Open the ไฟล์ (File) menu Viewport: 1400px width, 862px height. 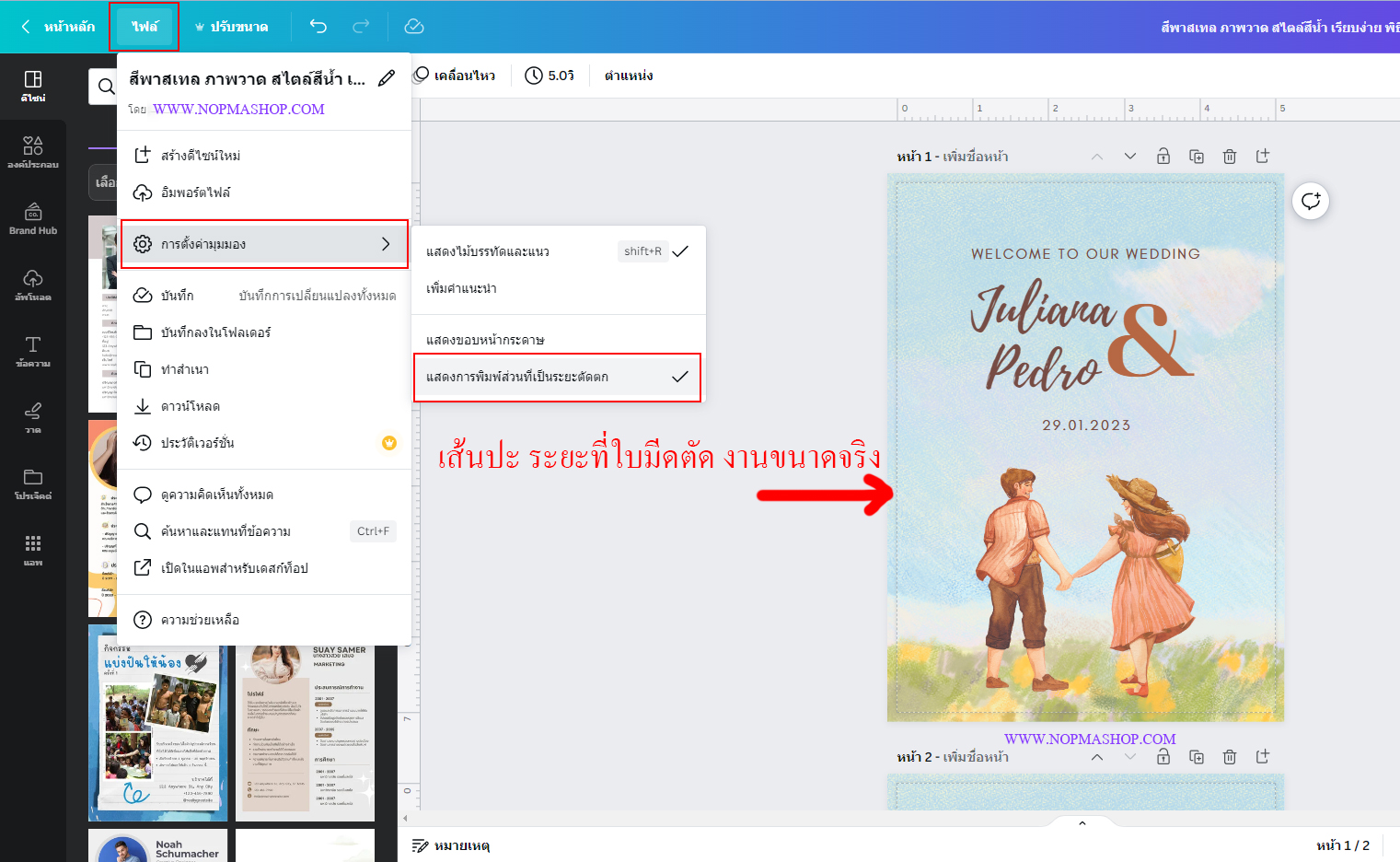pos(145,27)
